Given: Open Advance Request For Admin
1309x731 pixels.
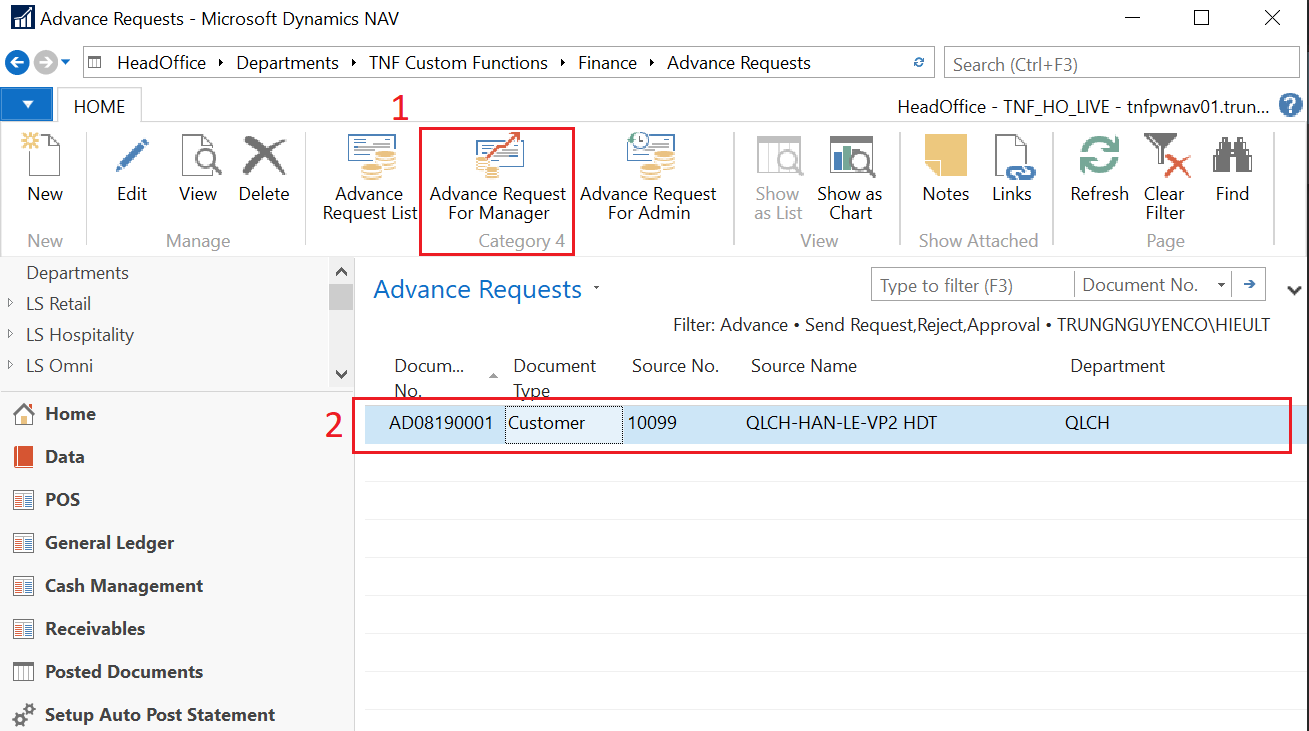Looking at the screenshot, I should [648, 177].
